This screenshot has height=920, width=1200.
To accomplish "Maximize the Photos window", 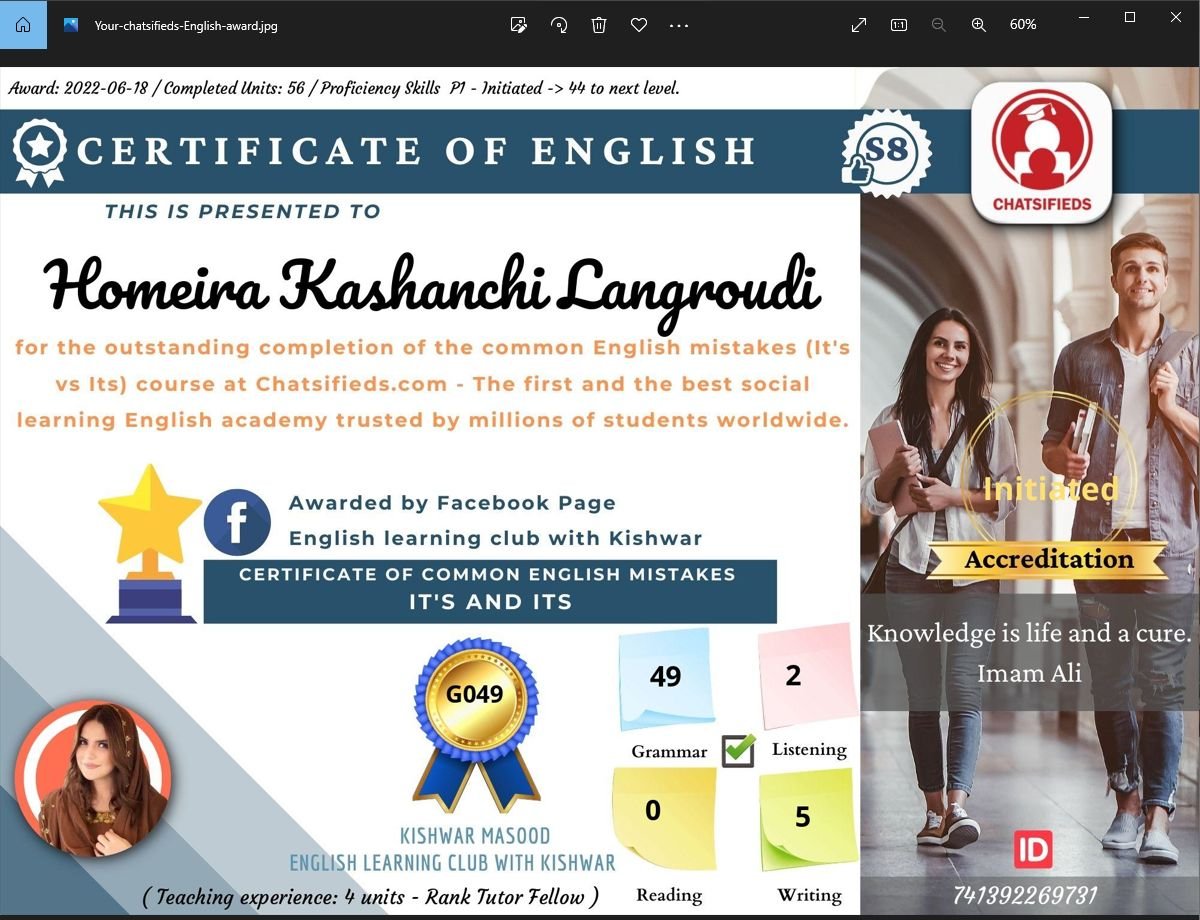I will pyautogui.click(x=1130, y=17).
